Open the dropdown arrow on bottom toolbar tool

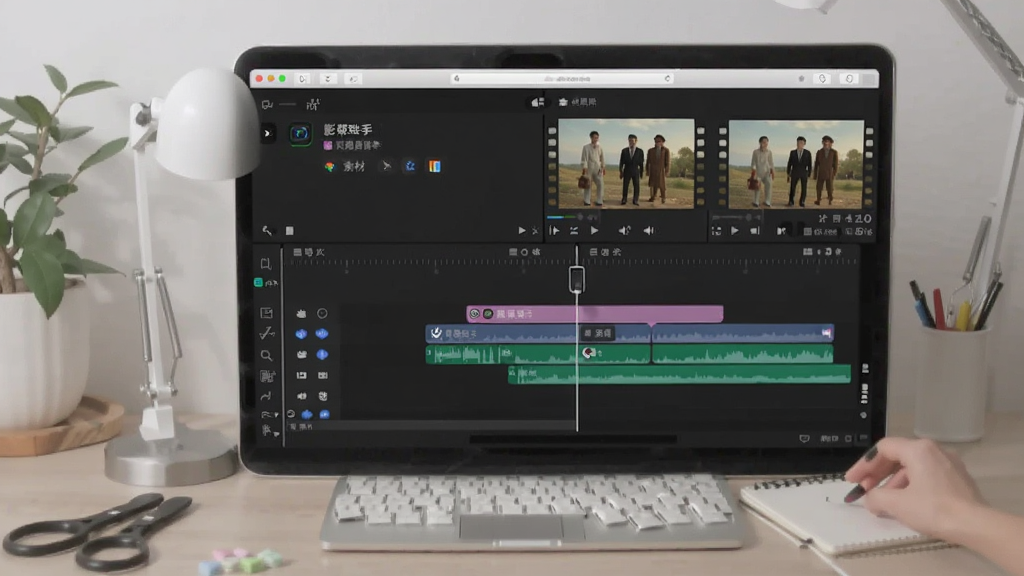276,433
